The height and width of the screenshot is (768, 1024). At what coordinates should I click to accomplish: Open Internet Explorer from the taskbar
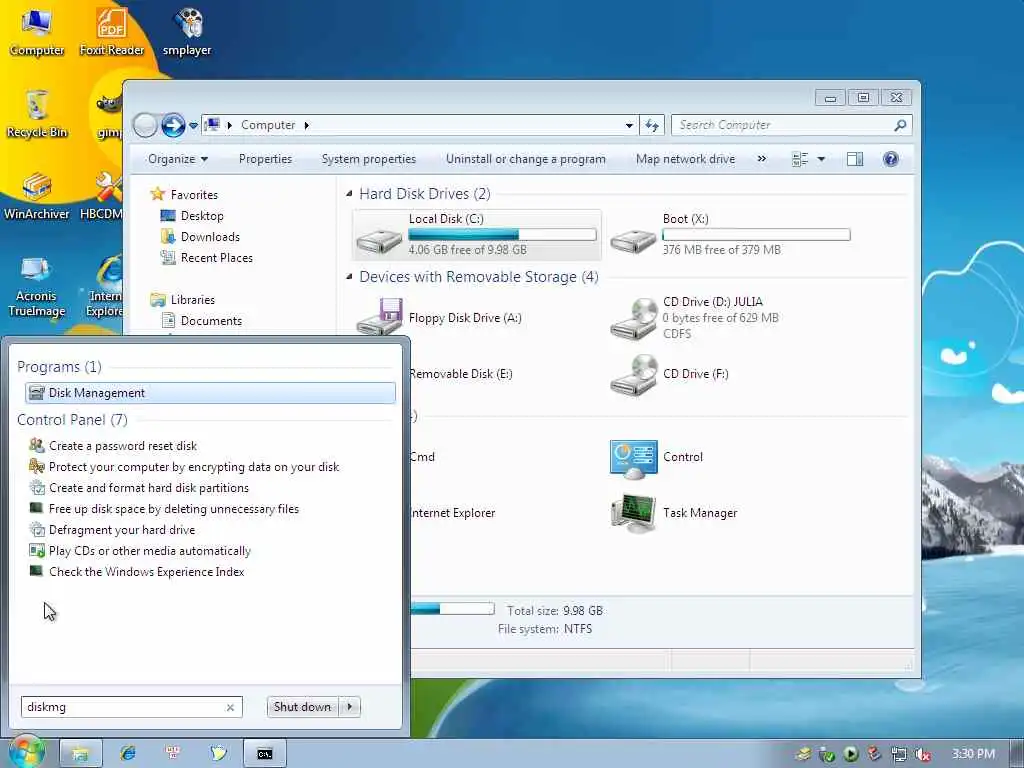[127, 754]
